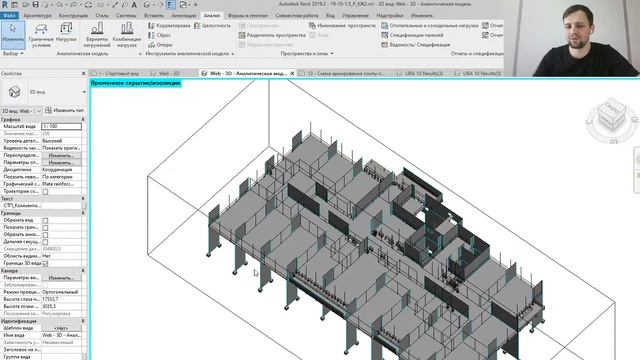
Task: Open the Нагрузки loads tool
Action: pos(66,33)
